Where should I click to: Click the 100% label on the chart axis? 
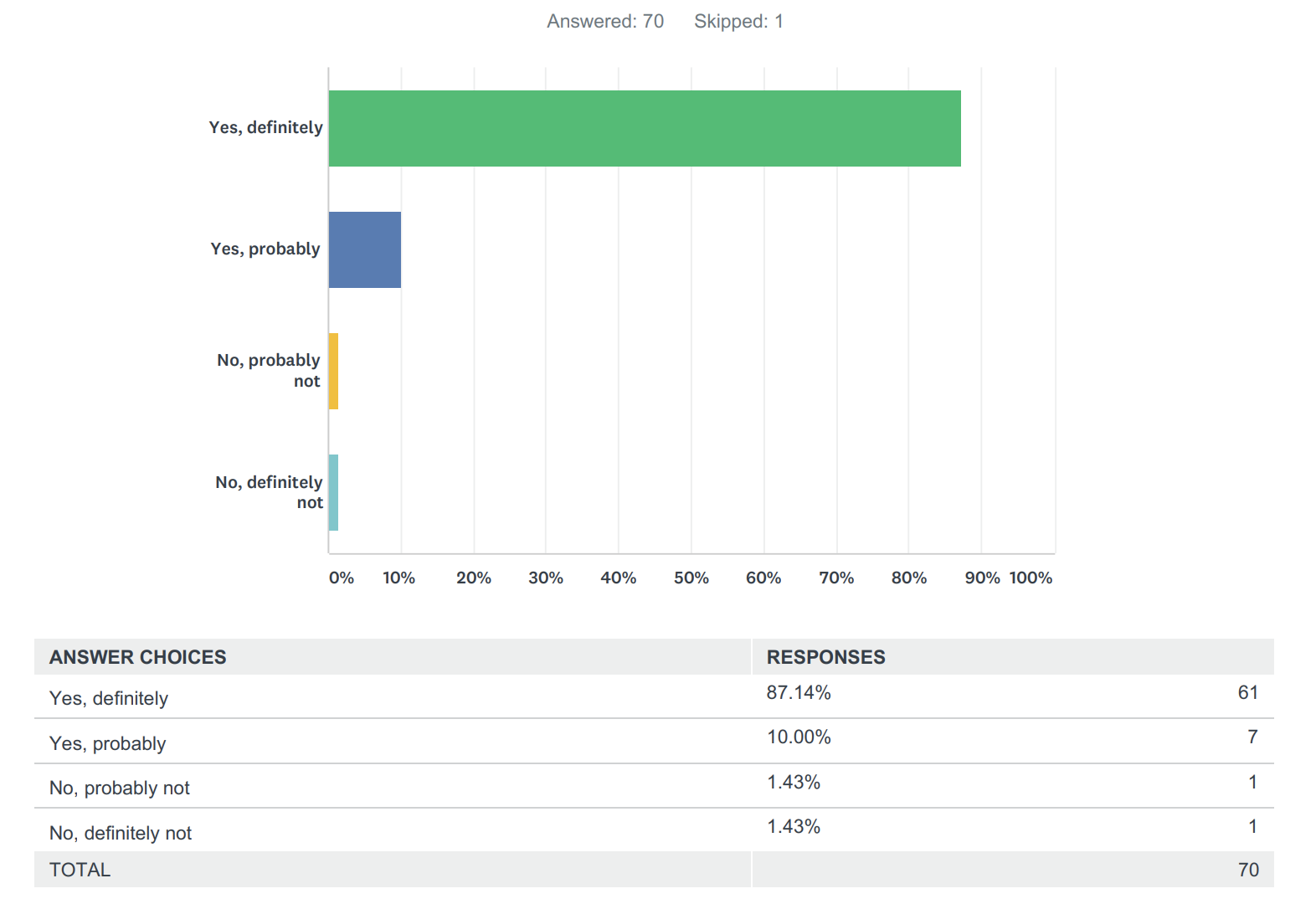(1031, 578)
